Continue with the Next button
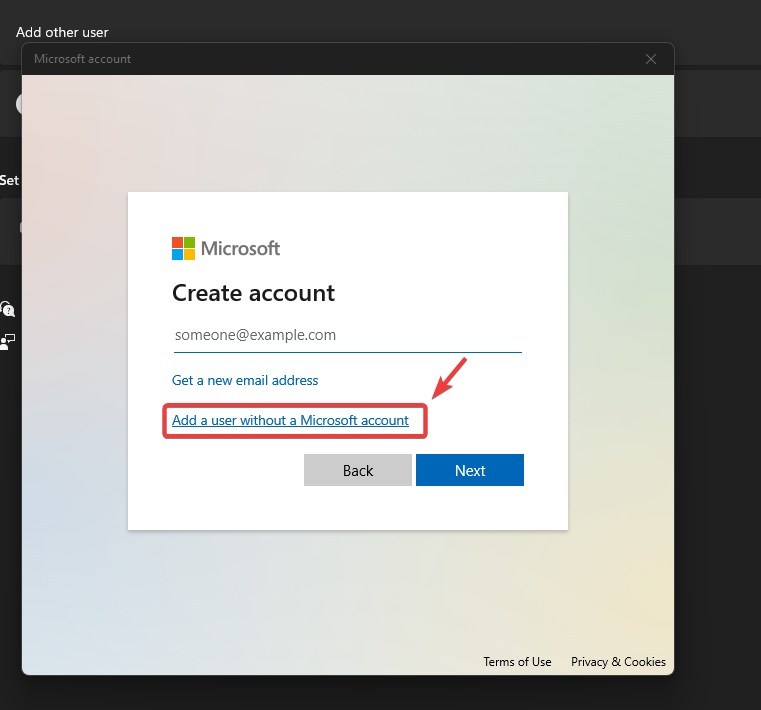The width and height of the screenshot is (761, 710). [470, 470]
